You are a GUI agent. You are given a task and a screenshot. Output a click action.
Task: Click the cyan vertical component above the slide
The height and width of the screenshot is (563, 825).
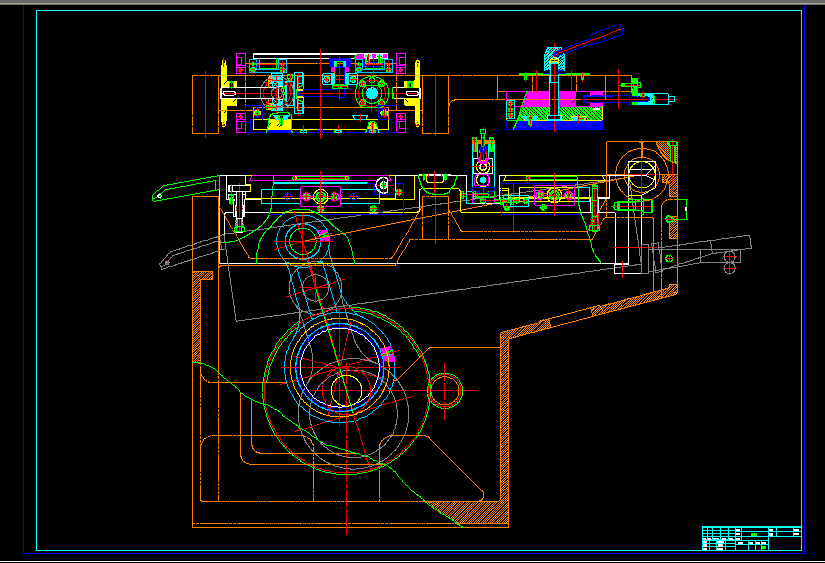(483, 163)
